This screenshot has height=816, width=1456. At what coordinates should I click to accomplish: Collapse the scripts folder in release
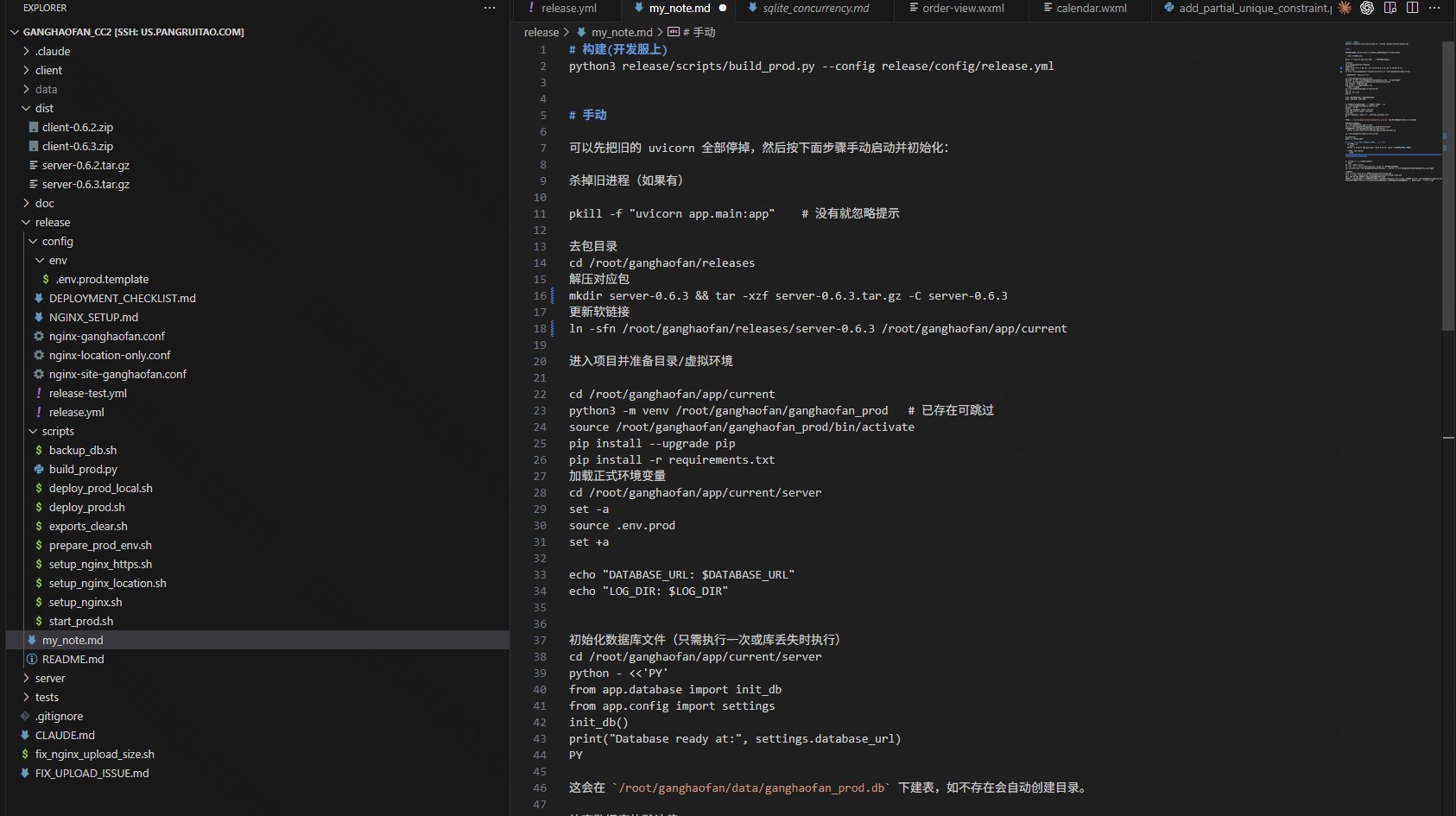(33, 431)
